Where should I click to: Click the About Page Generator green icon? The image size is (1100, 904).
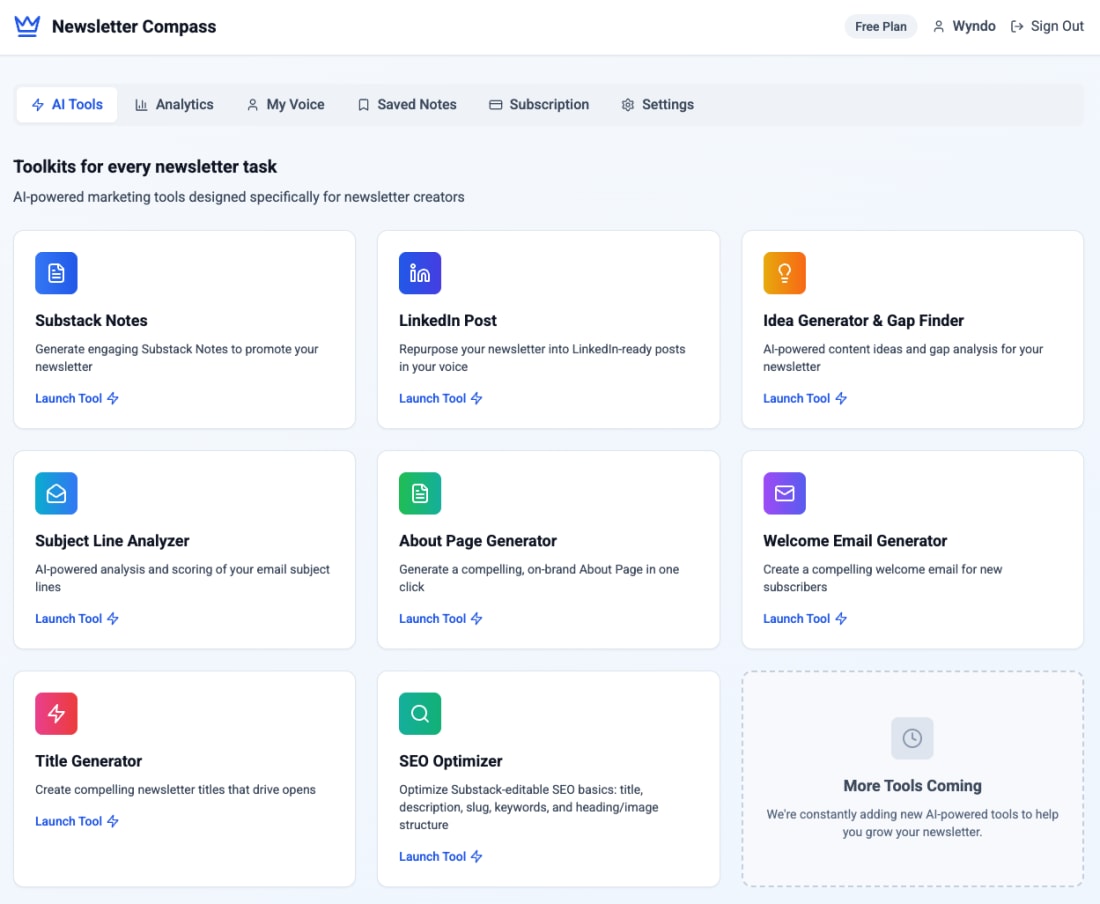[x=420, y=493]
